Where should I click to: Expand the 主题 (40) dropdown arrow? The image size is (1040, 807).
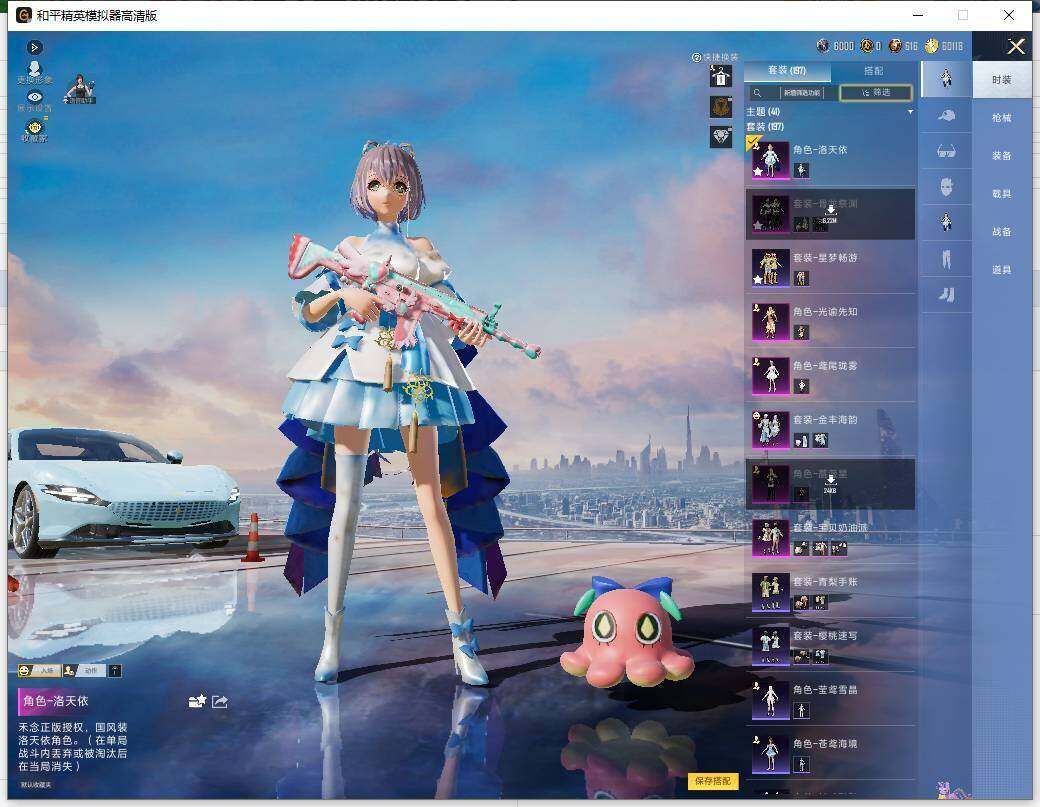[911, 111]
